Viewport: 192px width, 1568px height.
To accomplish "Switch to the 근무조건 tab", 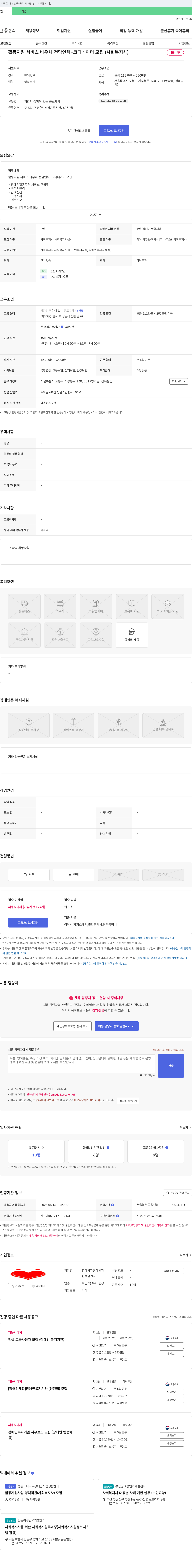I will coord(41,43).
